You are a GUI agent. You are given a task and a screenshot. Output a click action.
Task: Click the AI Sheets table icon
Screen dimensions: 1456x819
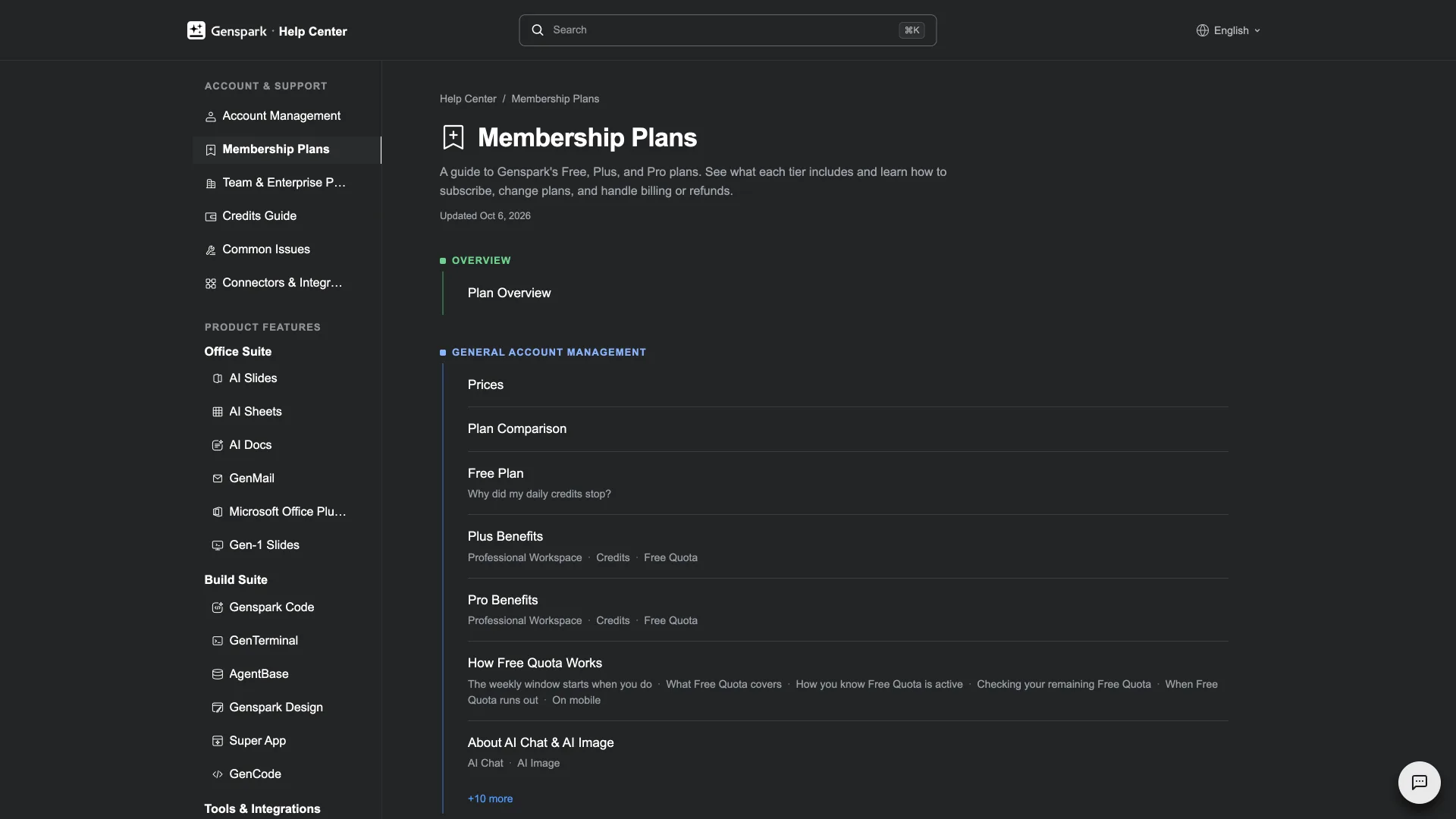click(218, 412)
